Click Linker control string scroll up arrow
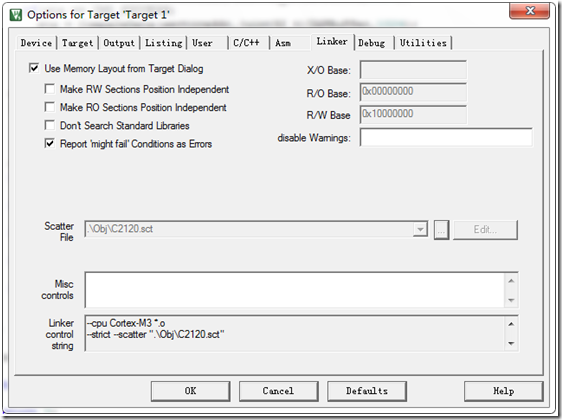Viewport: 562px width, 420px height. click(x=511, y=324)
